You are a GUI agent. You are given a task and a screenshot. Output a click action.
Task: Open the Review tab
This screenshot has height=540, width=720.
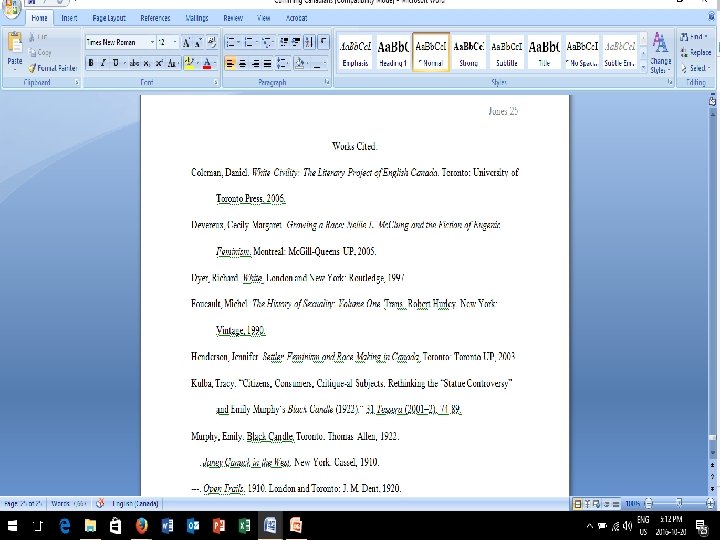(233, 18)
